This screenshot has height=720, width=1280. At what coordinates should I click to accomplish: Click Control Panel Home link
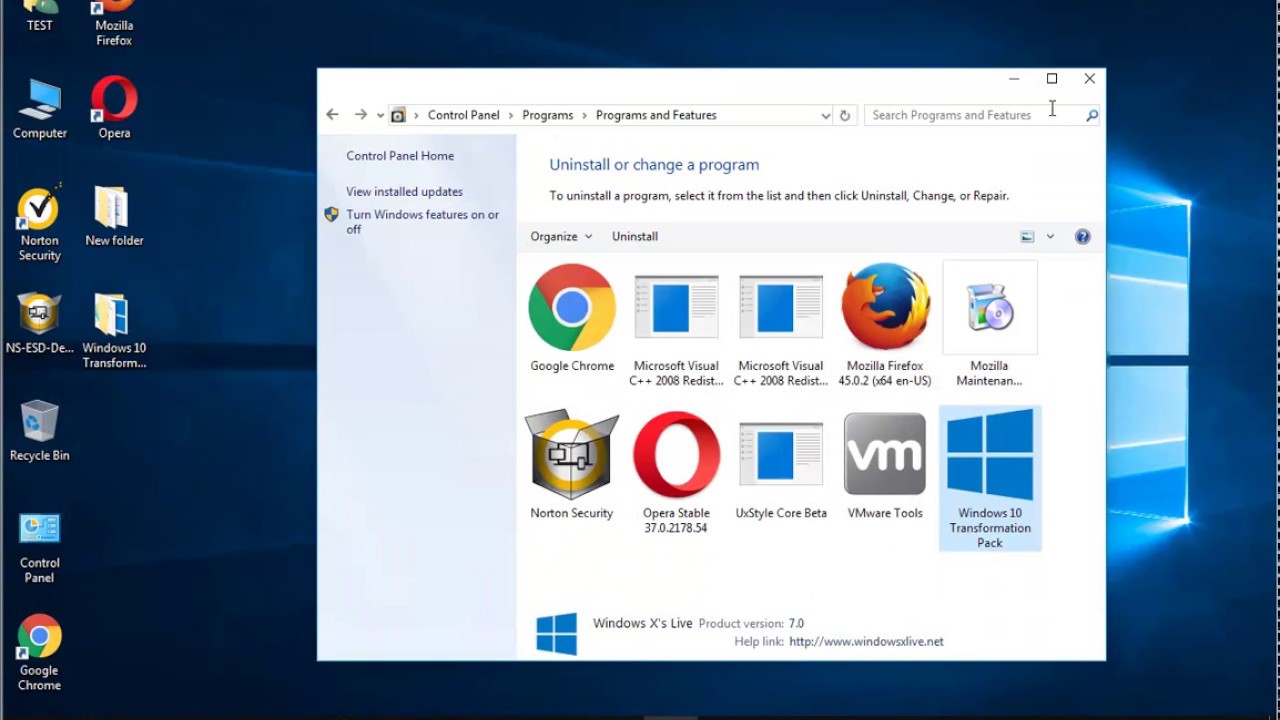400,156
